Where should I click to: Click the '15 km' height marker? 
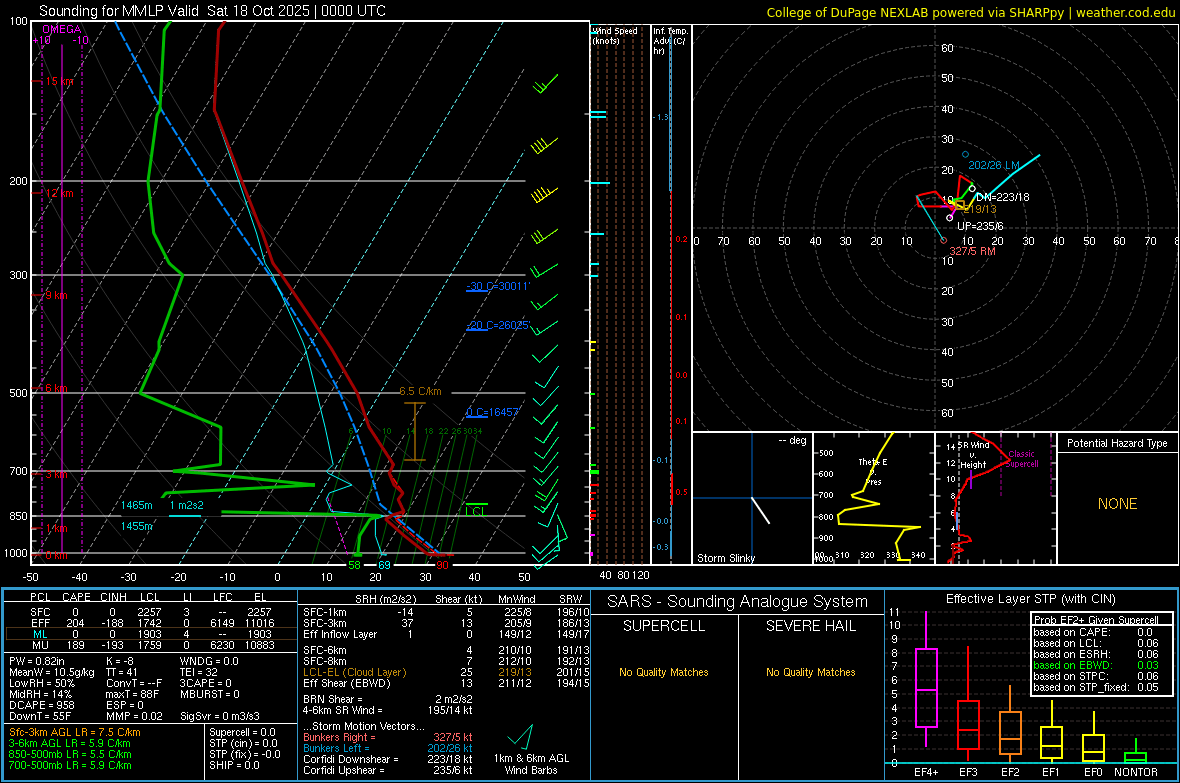coord(59,81)
